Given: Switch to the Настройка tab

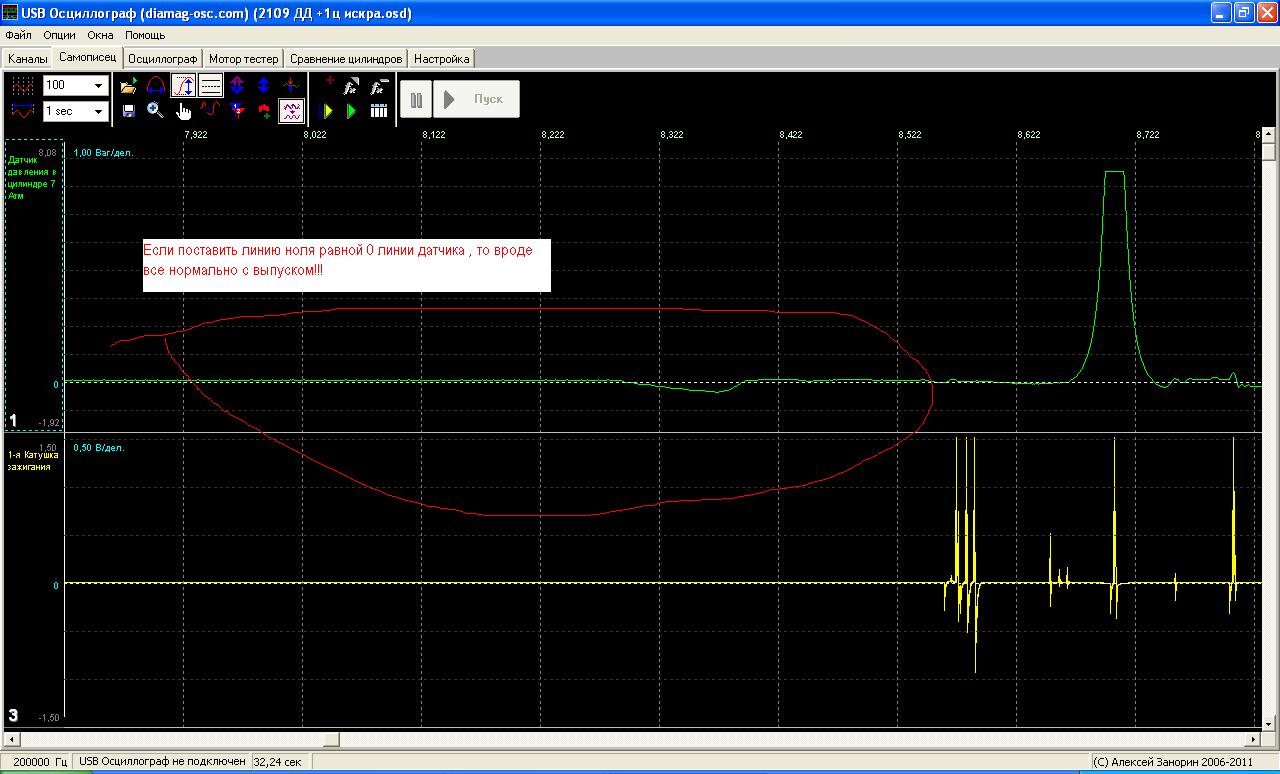Looking at the screenshot, I should [x=441, y=59].
